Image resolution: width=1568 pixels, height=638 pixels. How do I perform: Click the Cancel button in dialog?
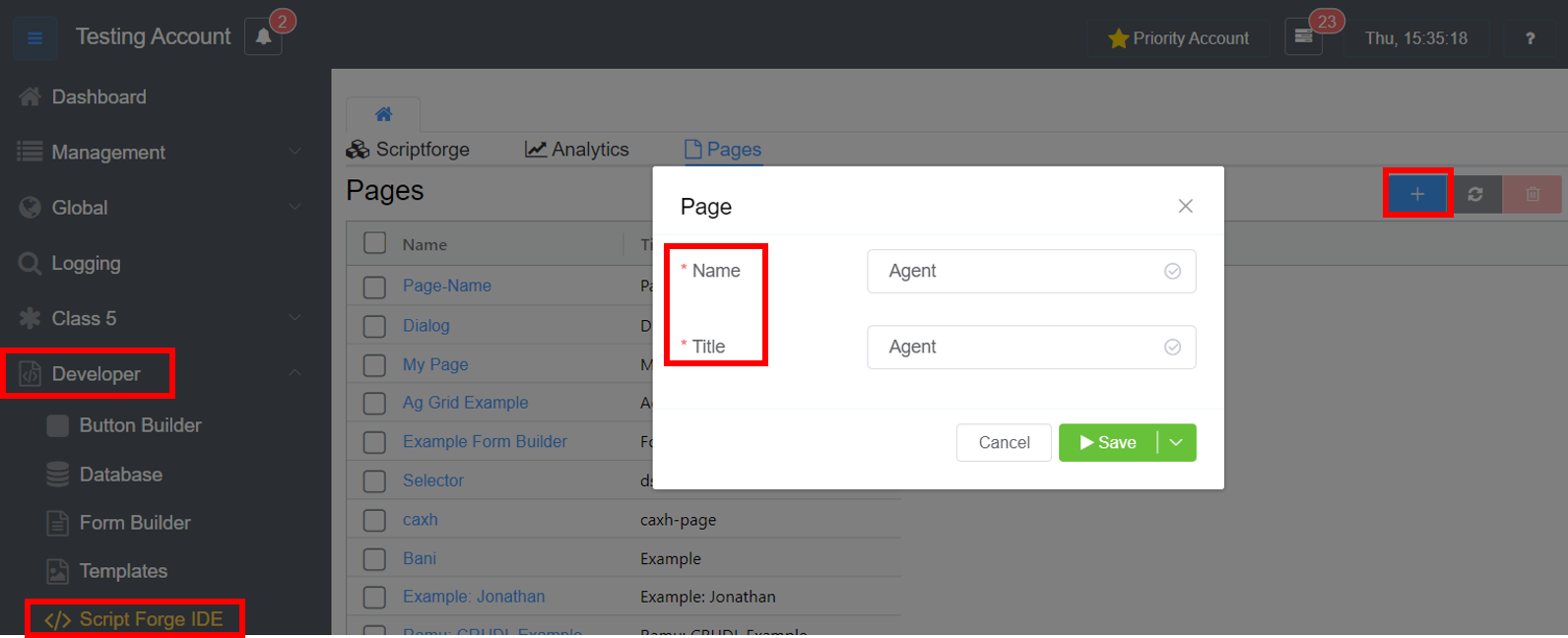[x=1004, y=443]
